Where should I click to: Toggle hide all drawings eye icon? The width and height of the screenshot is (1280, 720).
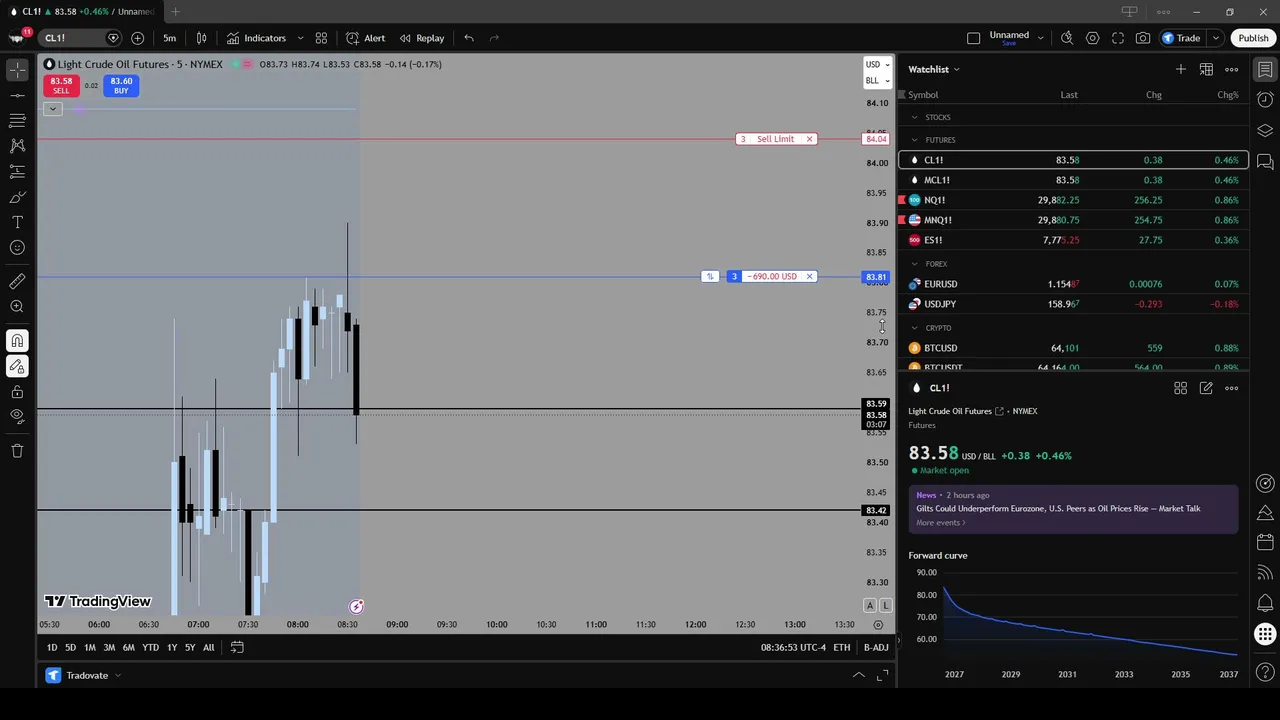tap(17, 416)
